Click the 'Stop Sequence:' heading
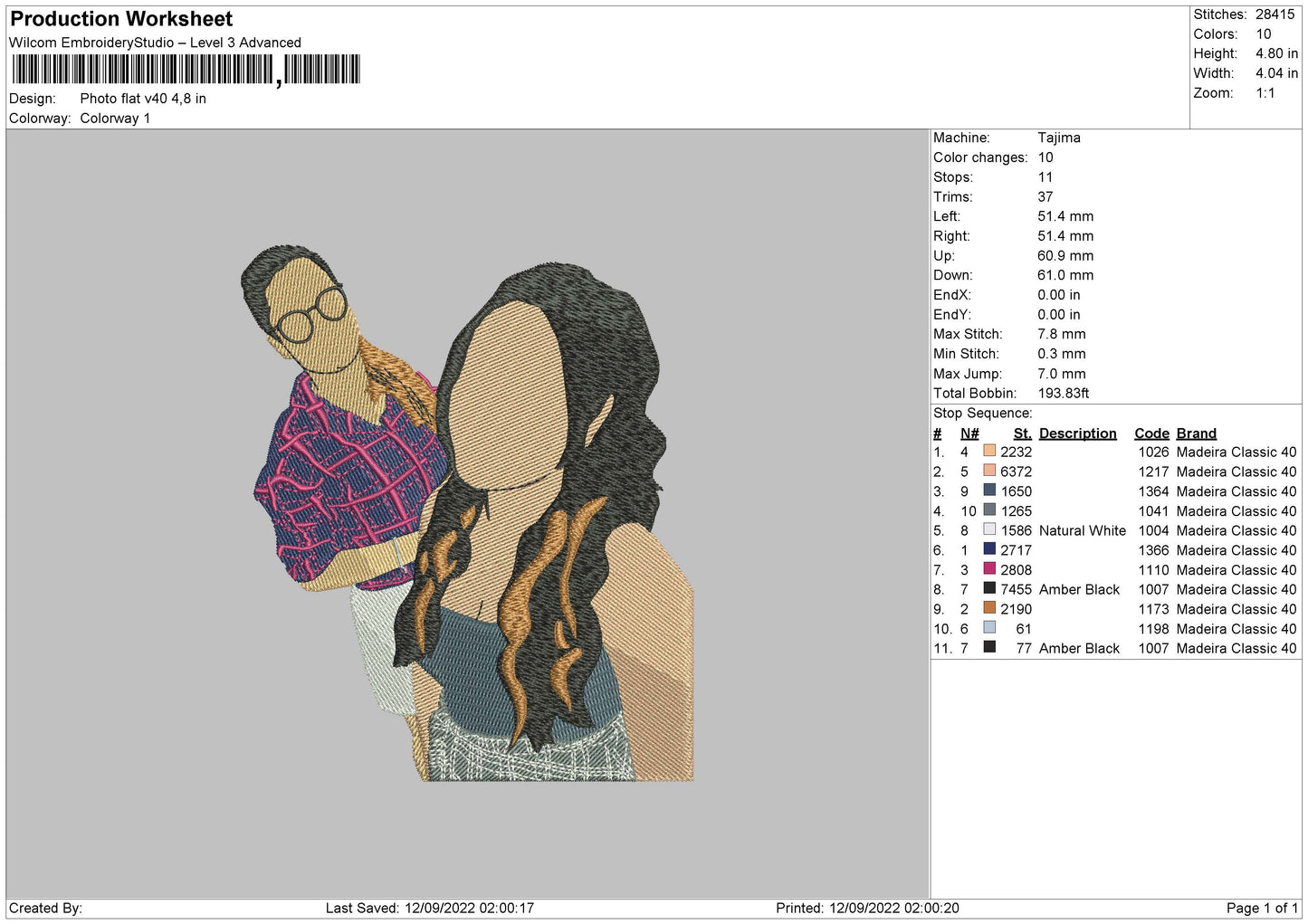Viewport: 1308px width, 924px height. [983, 414]
